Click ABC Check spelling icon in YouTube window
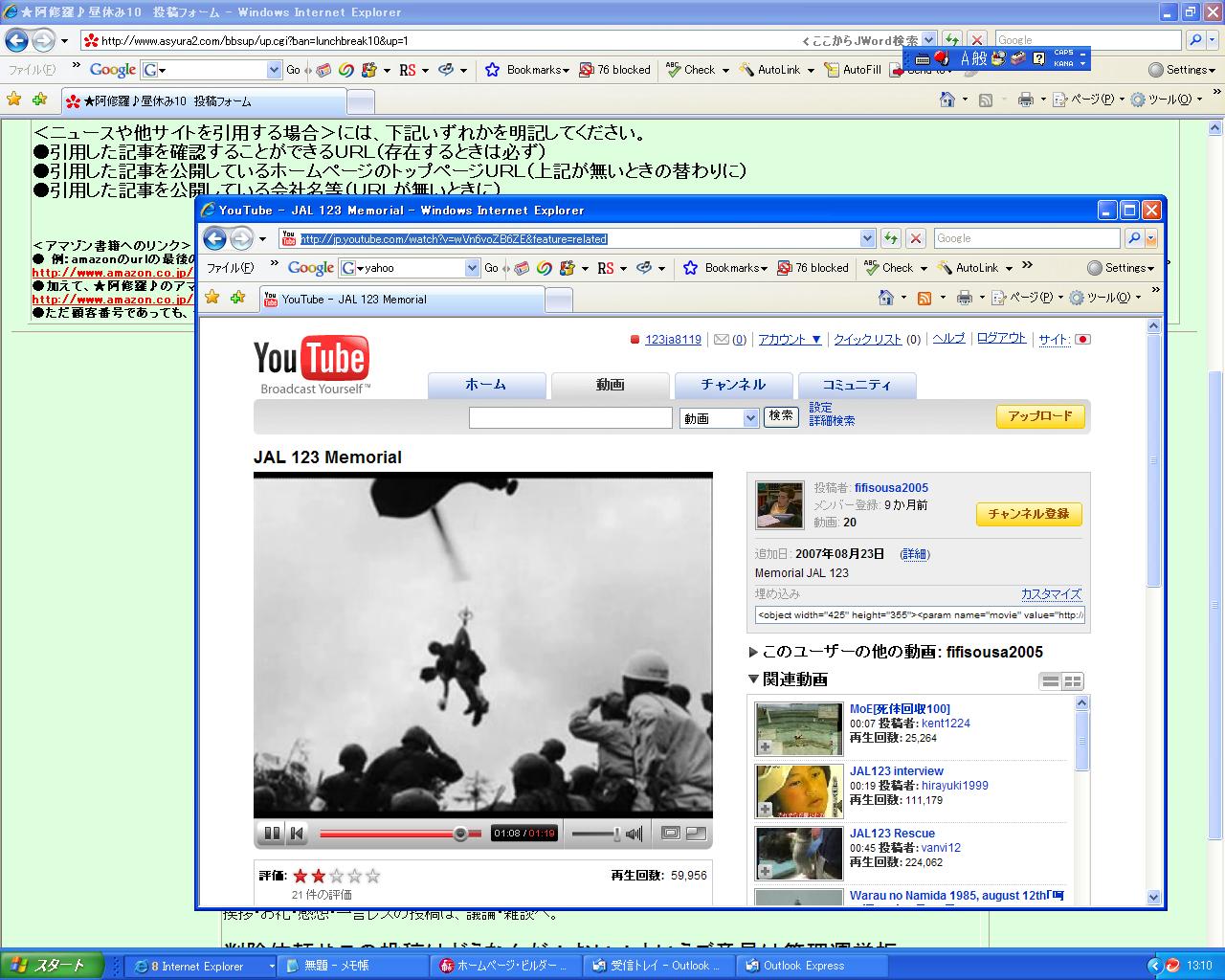This screenshot has height=980, width=1225. coord(871,268)
